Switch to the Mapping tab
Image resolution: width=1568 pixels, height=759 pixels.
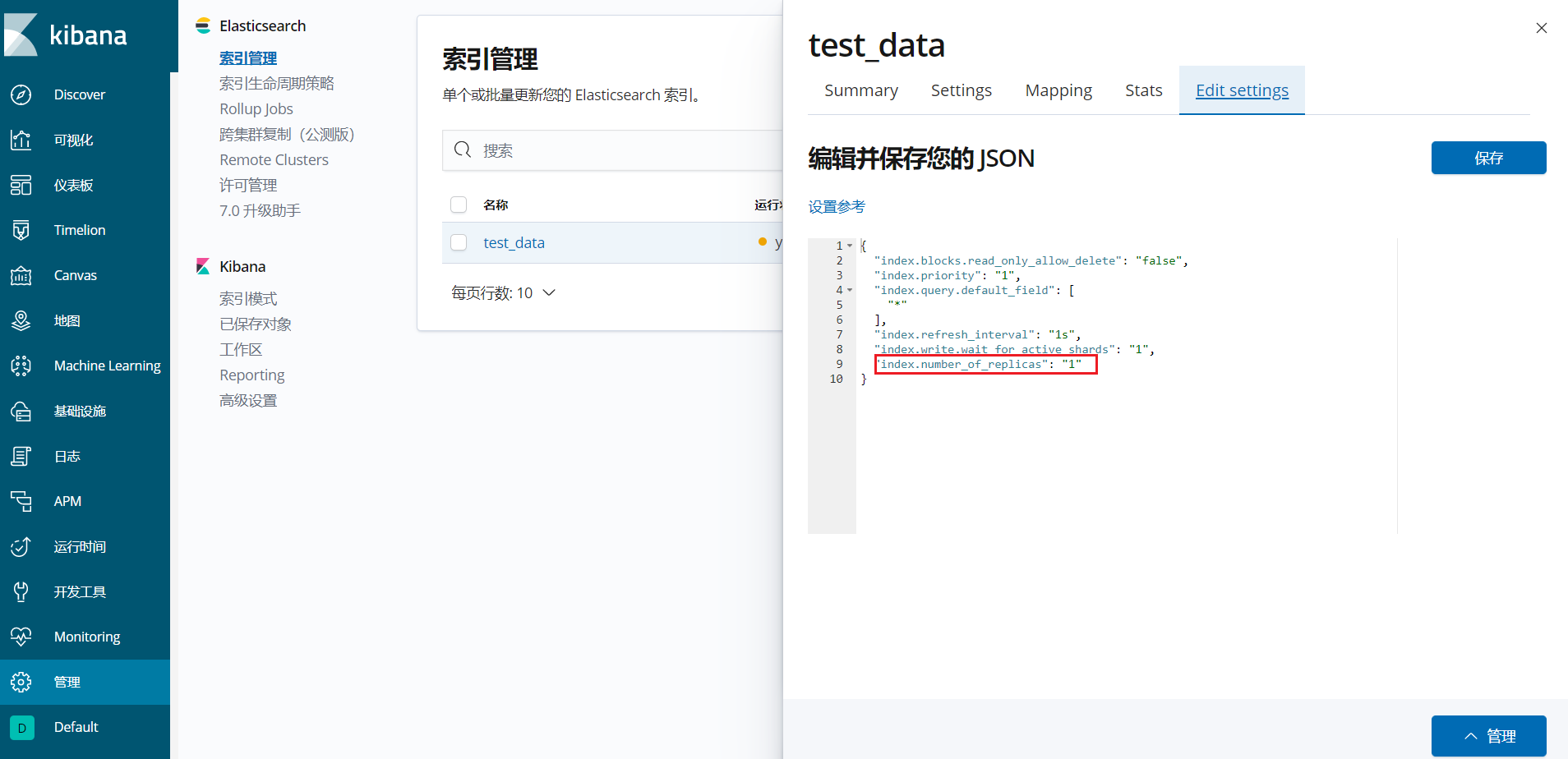pyautogui.click(x=1058, y=90)
